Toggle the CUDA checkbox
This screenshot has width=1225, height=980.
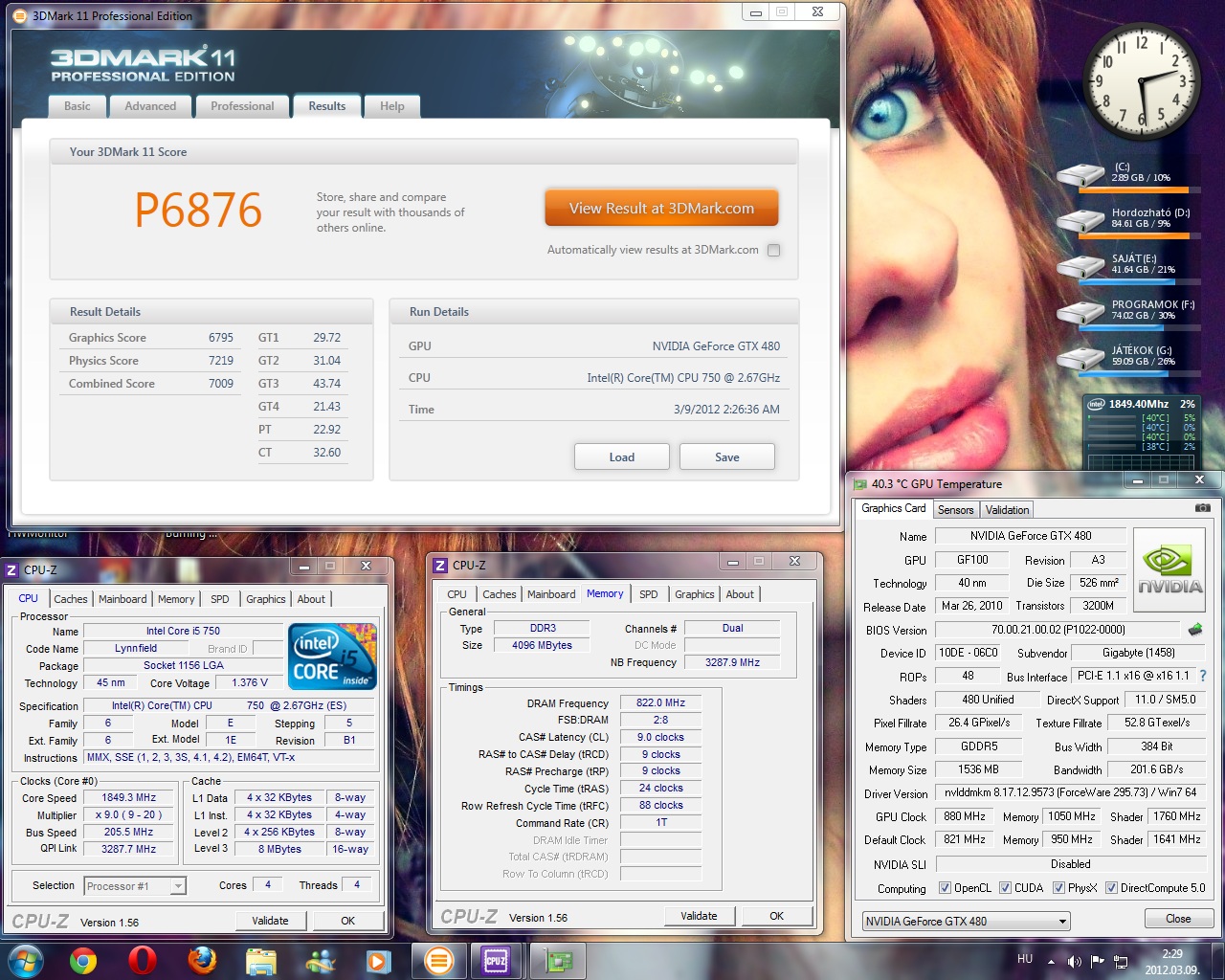pyautogui.click(x=1005, y=888)
